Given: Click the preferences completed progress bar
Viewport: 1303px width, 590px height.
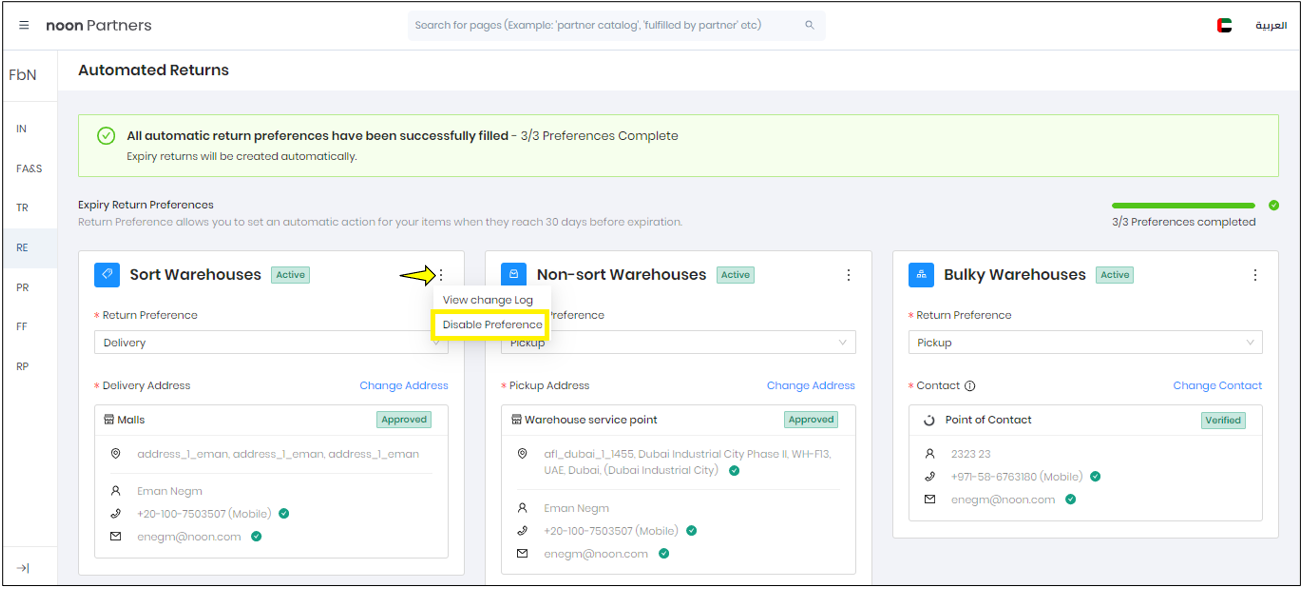Looking at the screenshot, I should [x=1183, y=205].
